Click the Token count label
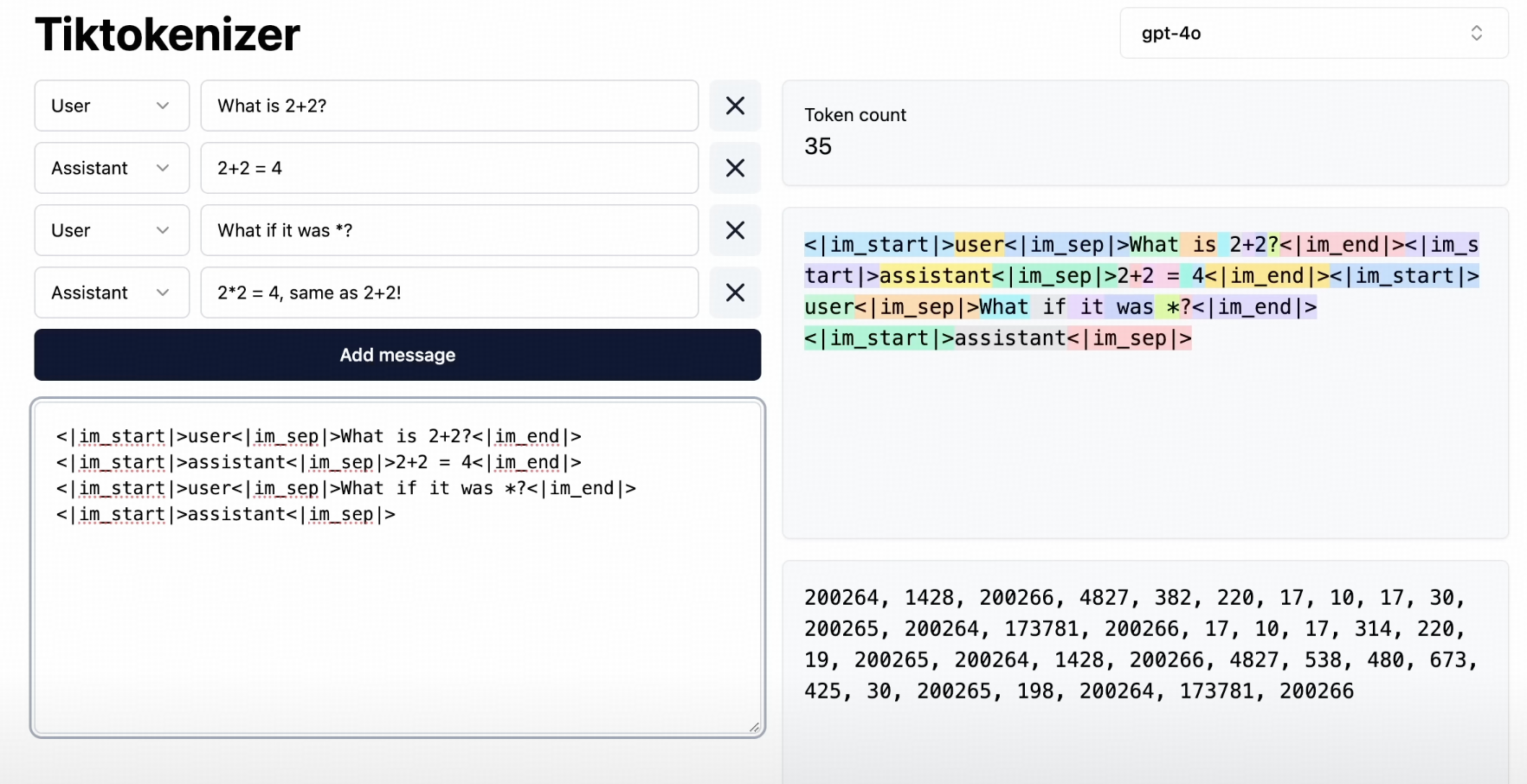This screenshot has width=1527, height=784. [855, 115]
